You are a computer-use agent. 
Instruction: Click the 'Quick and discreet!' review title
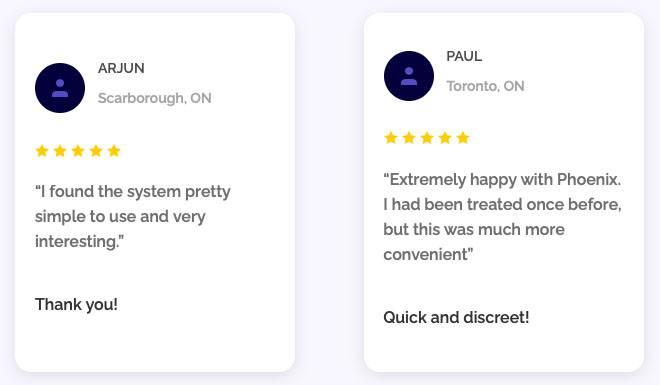[456, 317]
